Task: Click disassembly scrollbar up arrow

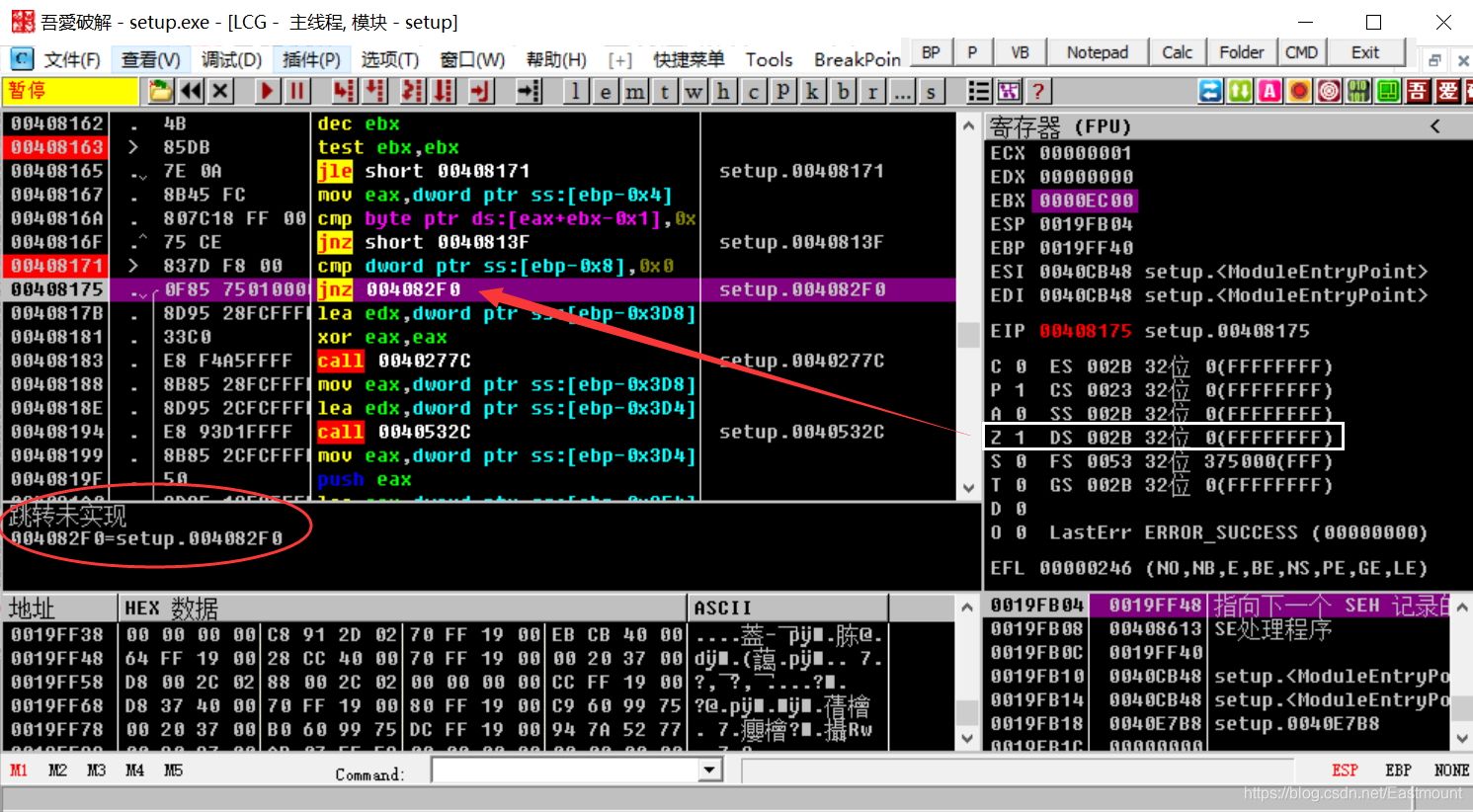Action: tap(968, 125)
